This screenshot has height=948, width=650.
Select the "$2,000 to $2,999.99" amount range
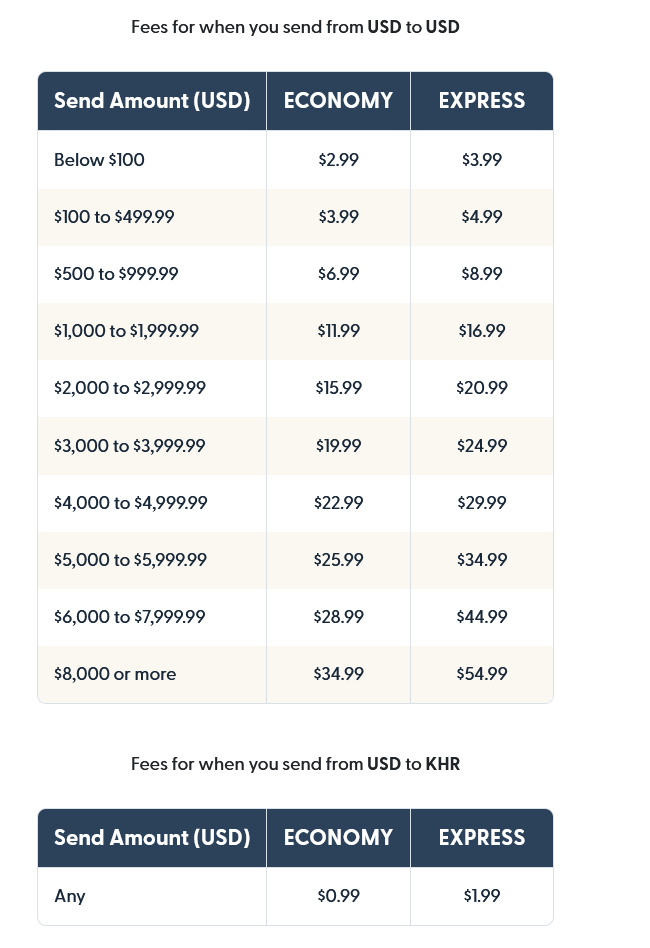[130, 388]
